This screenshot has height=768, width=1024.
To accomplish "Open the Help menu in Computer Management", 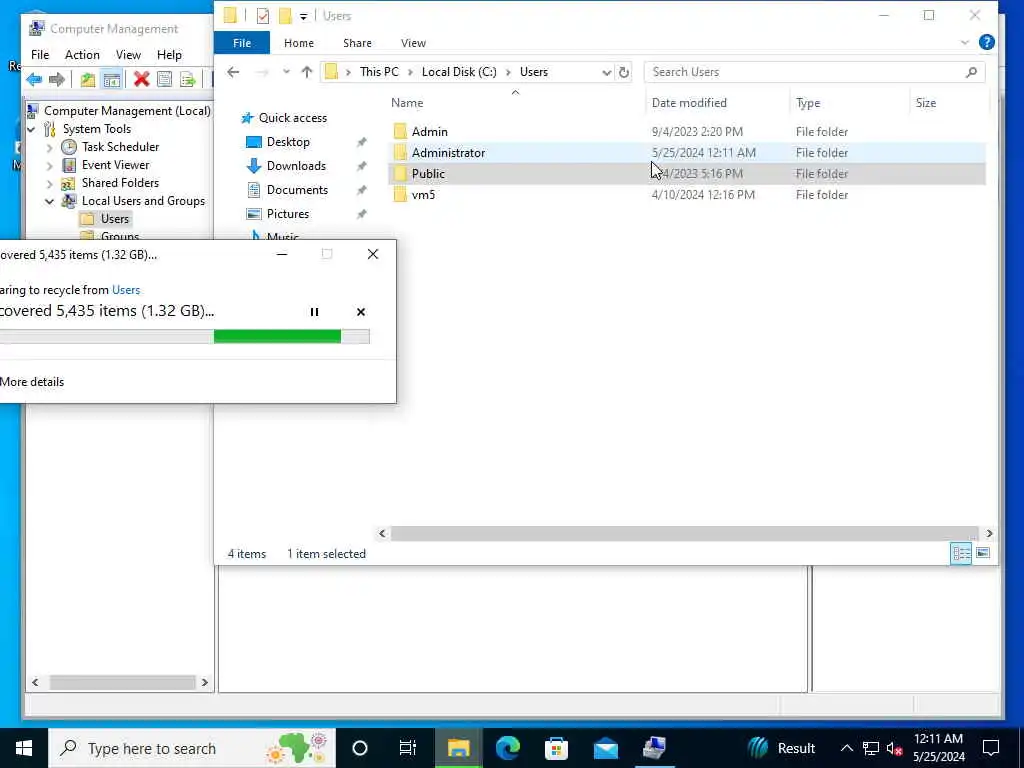I will point(169,55).
